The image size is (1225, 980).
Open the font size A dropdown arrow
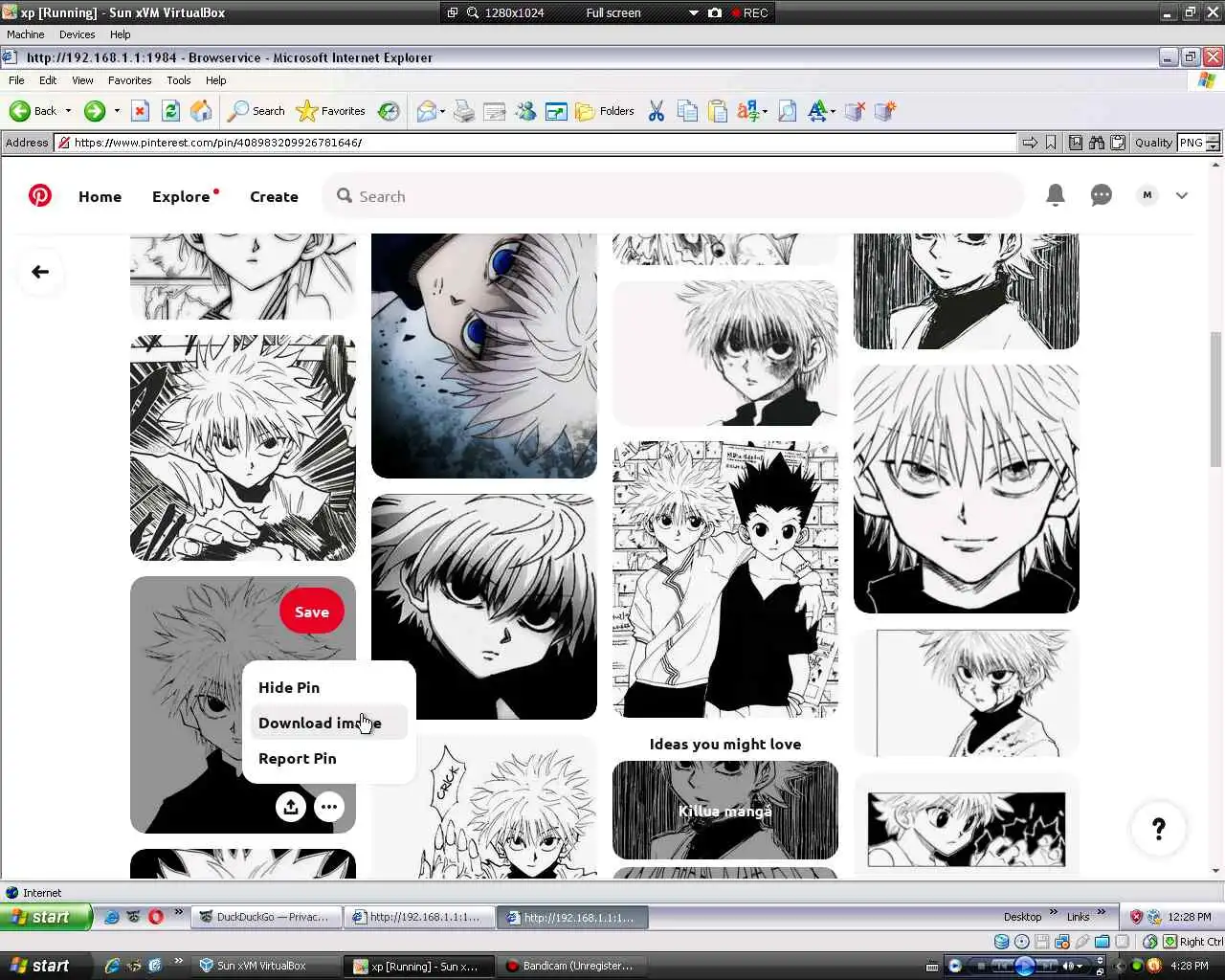pos(833,111)
